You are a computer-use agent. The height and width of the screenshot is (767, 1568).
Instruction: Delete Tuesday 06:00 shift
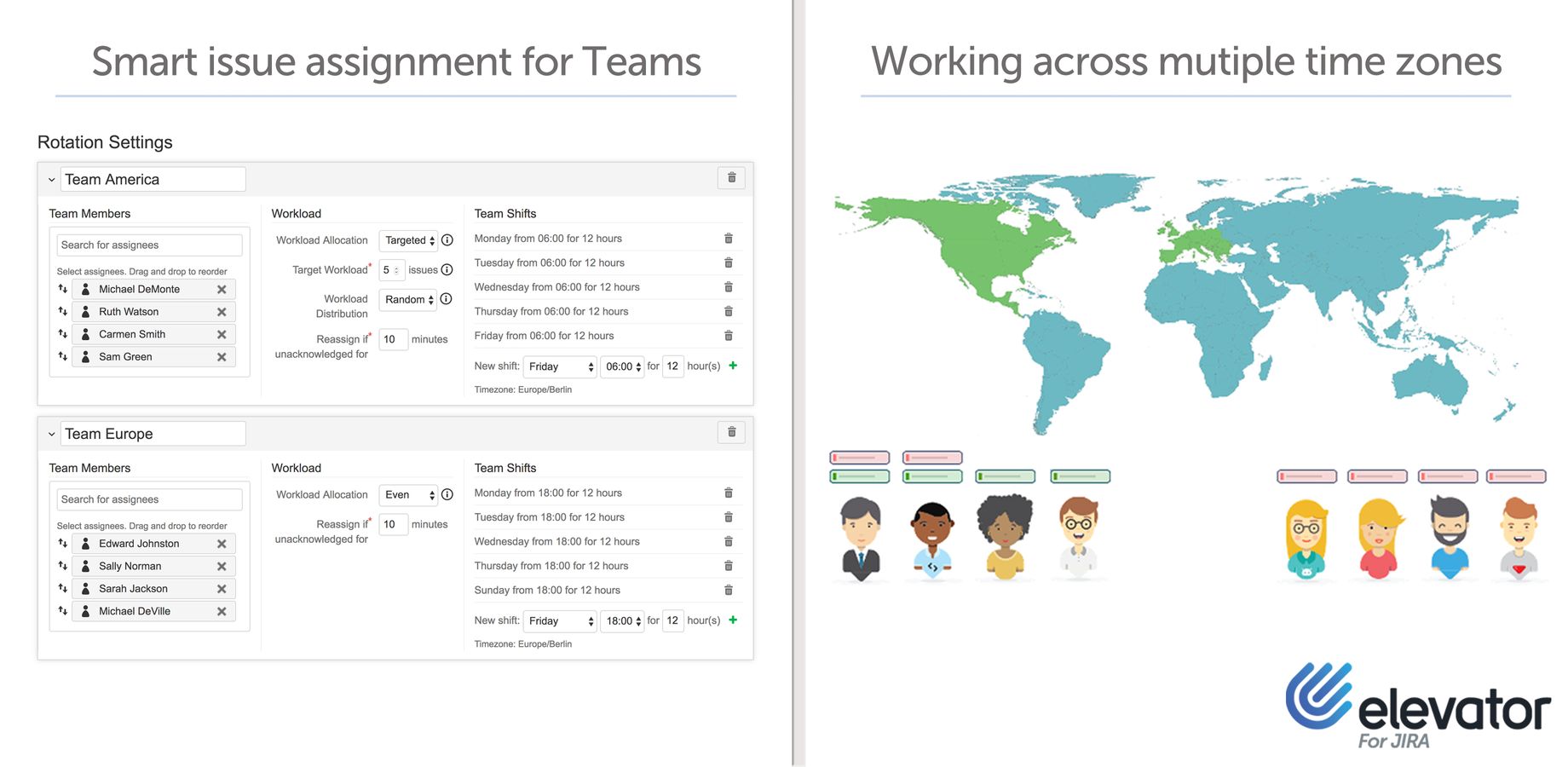point(729,262)
